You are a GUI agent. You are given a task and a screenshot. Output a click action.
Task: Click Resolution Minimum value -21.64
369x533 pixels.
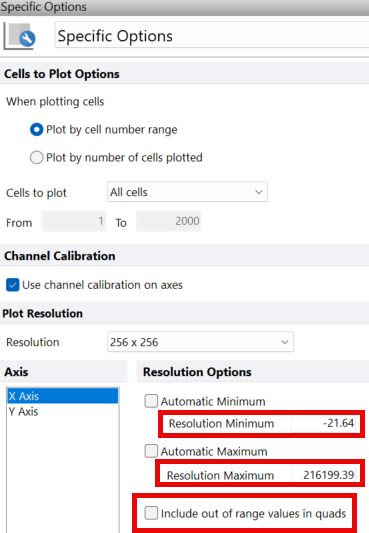324,424
